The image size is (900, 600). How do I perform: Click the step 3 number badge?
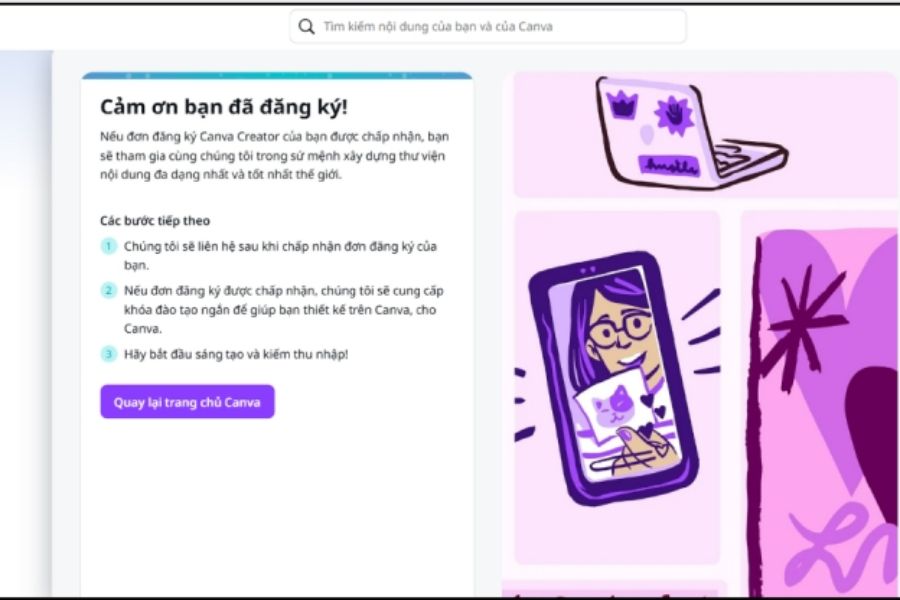pos(108,354)
